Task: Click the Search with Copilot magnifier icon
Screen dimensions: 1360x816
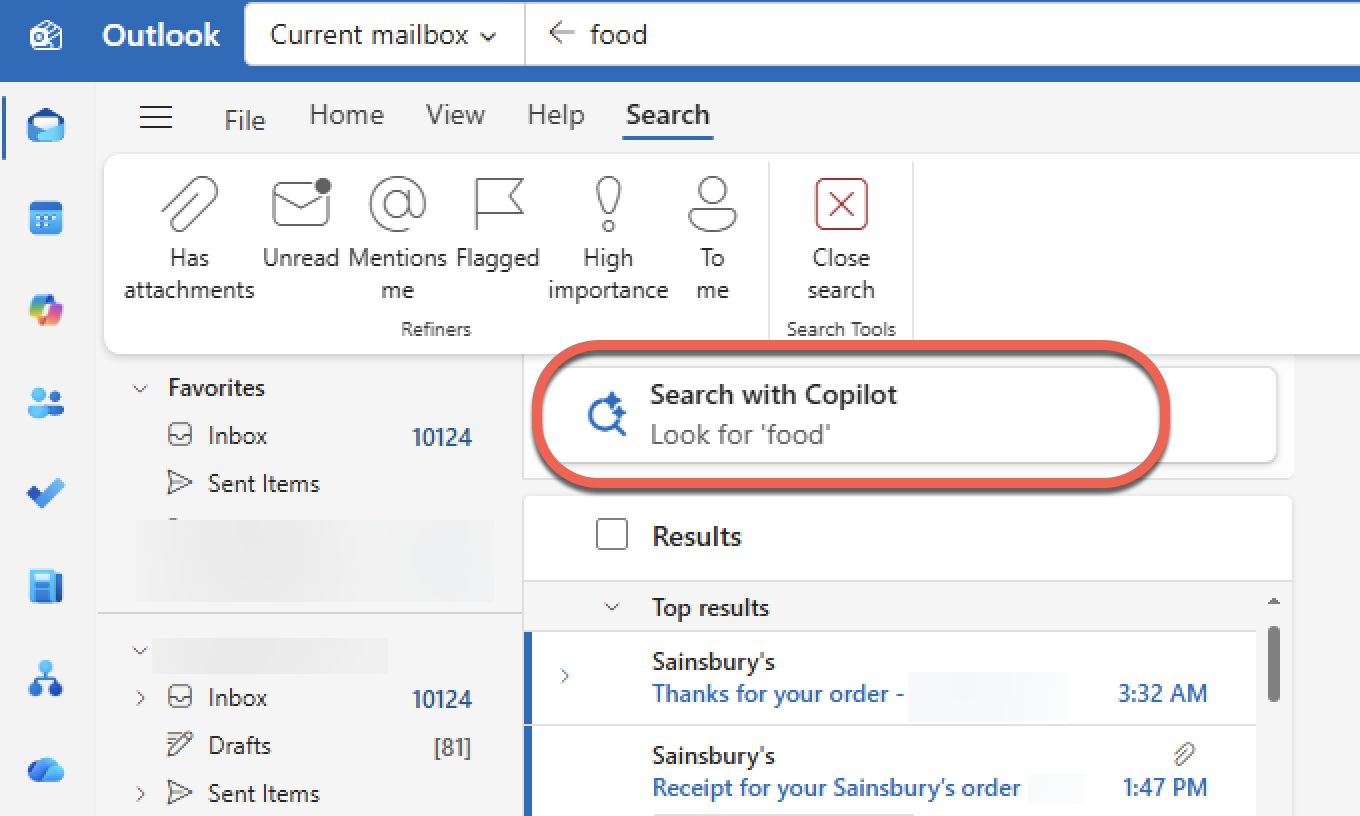Action: (607, 415)
